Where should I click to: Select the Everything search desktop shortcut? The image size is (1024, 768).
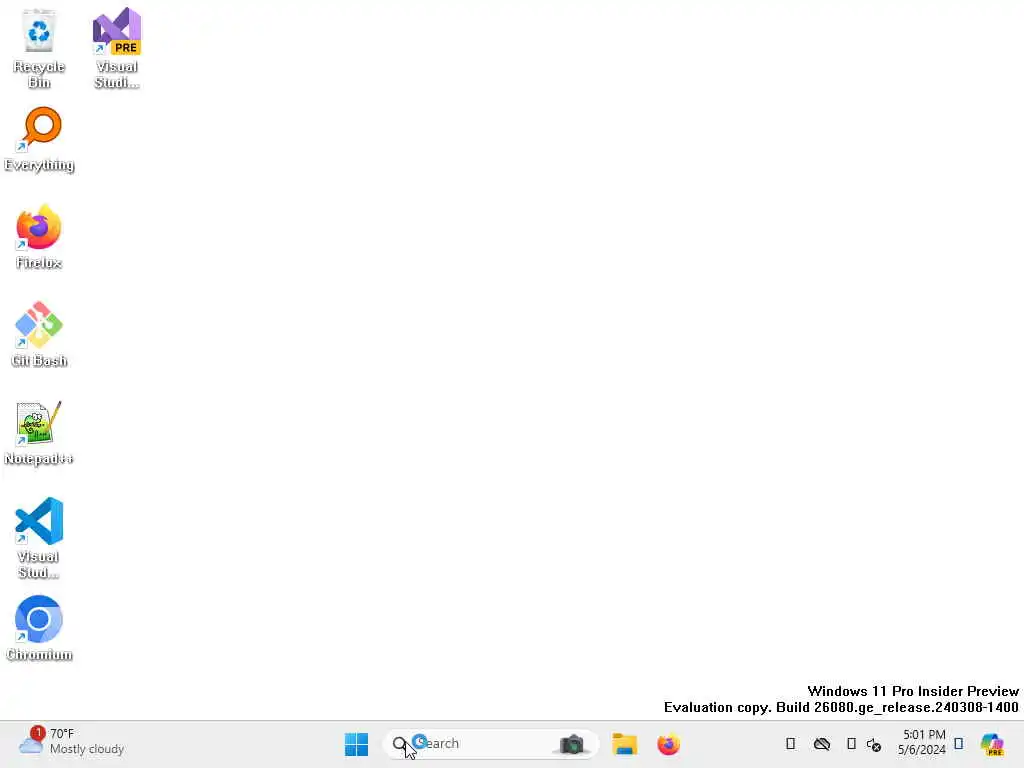click(39, 140)
